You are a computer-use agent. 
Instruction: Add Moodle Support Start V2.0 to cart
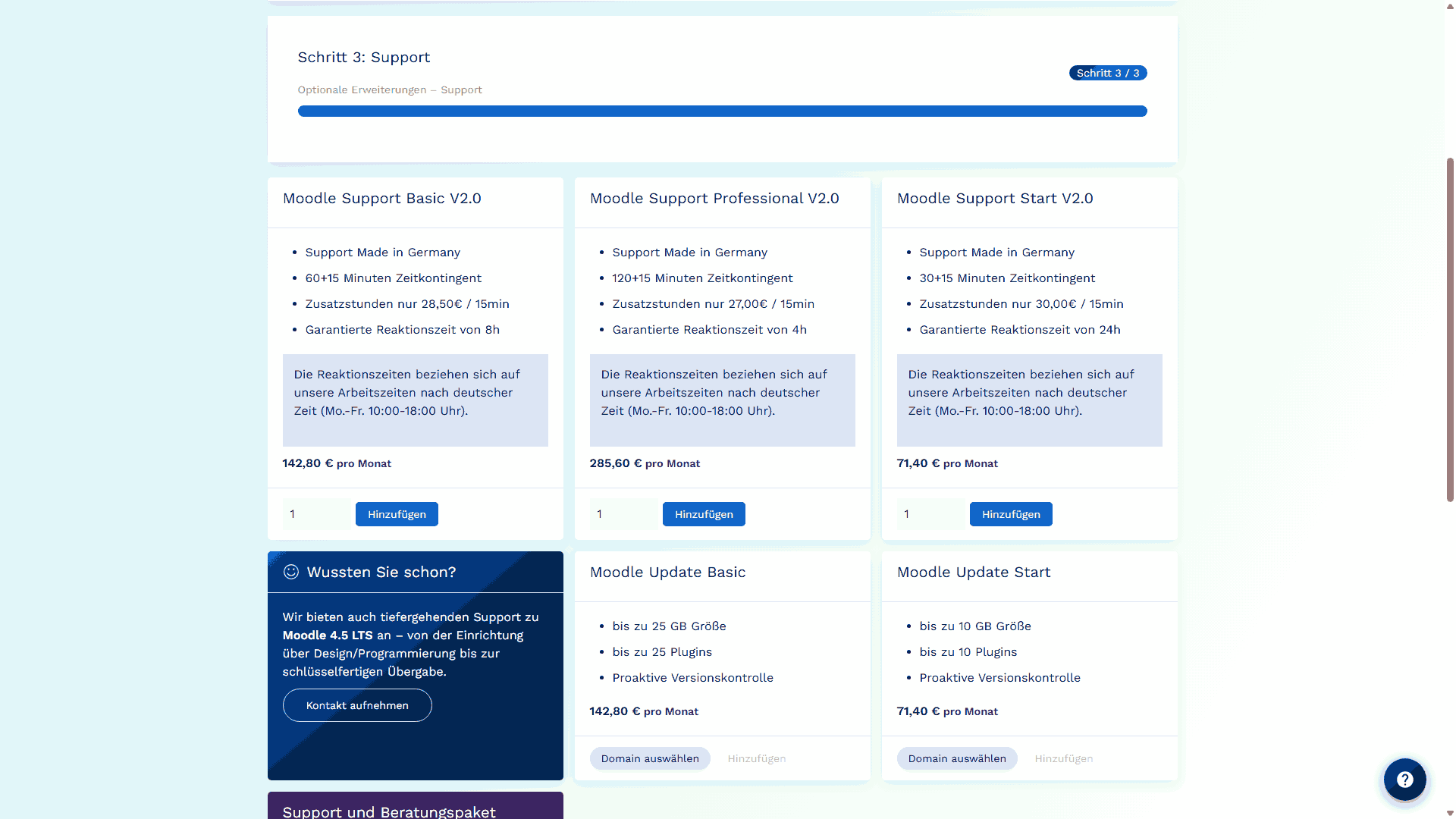coord(1011,514)
